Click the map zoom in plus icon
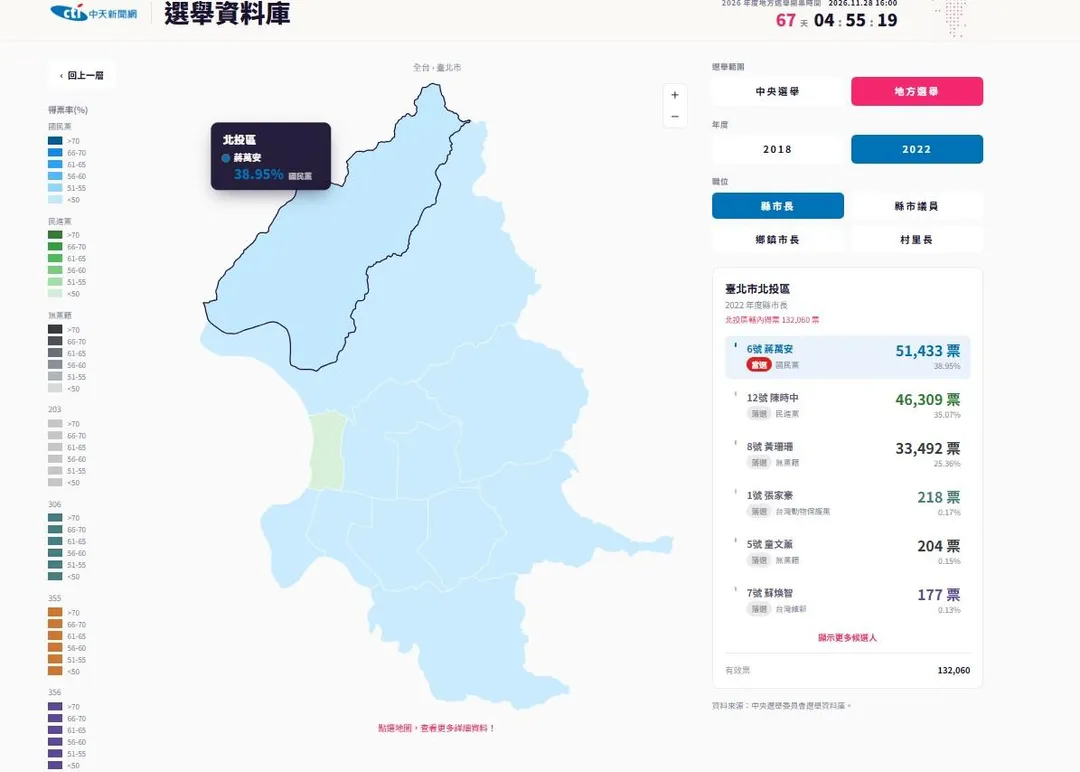Image resolution: width=1080 pixels, height=772 pixels. 675,95
